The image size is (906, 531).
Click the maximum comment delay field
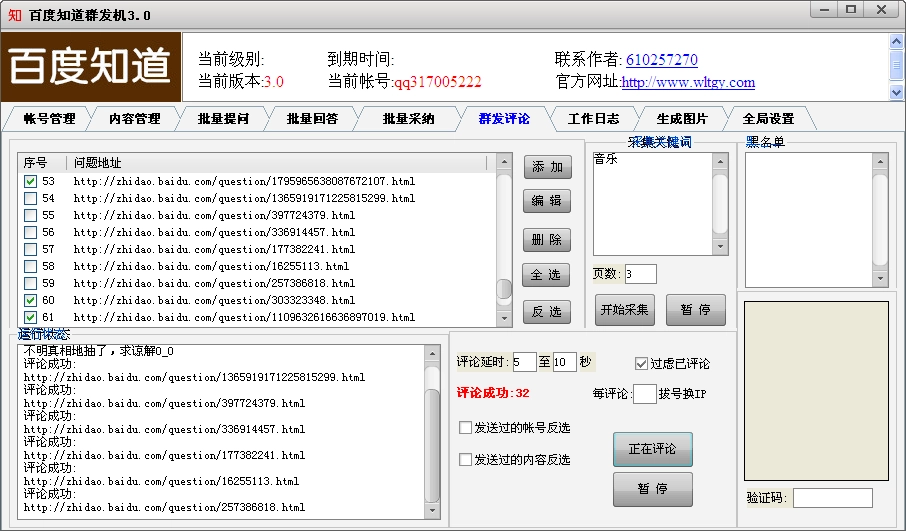coord(565,362)
